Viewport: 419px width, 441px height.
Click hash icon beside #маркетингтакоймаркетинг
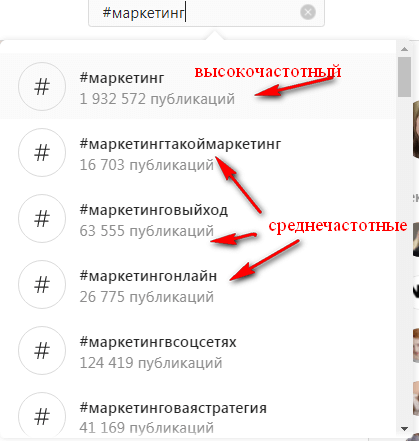point(42,152)
